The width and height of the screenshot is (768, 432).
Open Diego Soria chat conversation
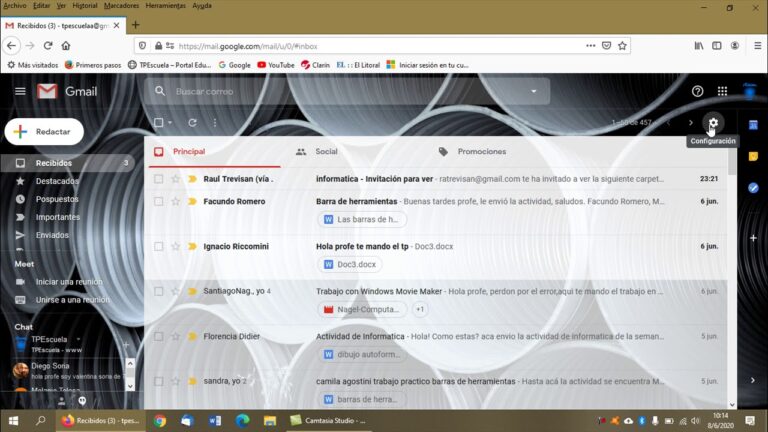coord(68,371)
